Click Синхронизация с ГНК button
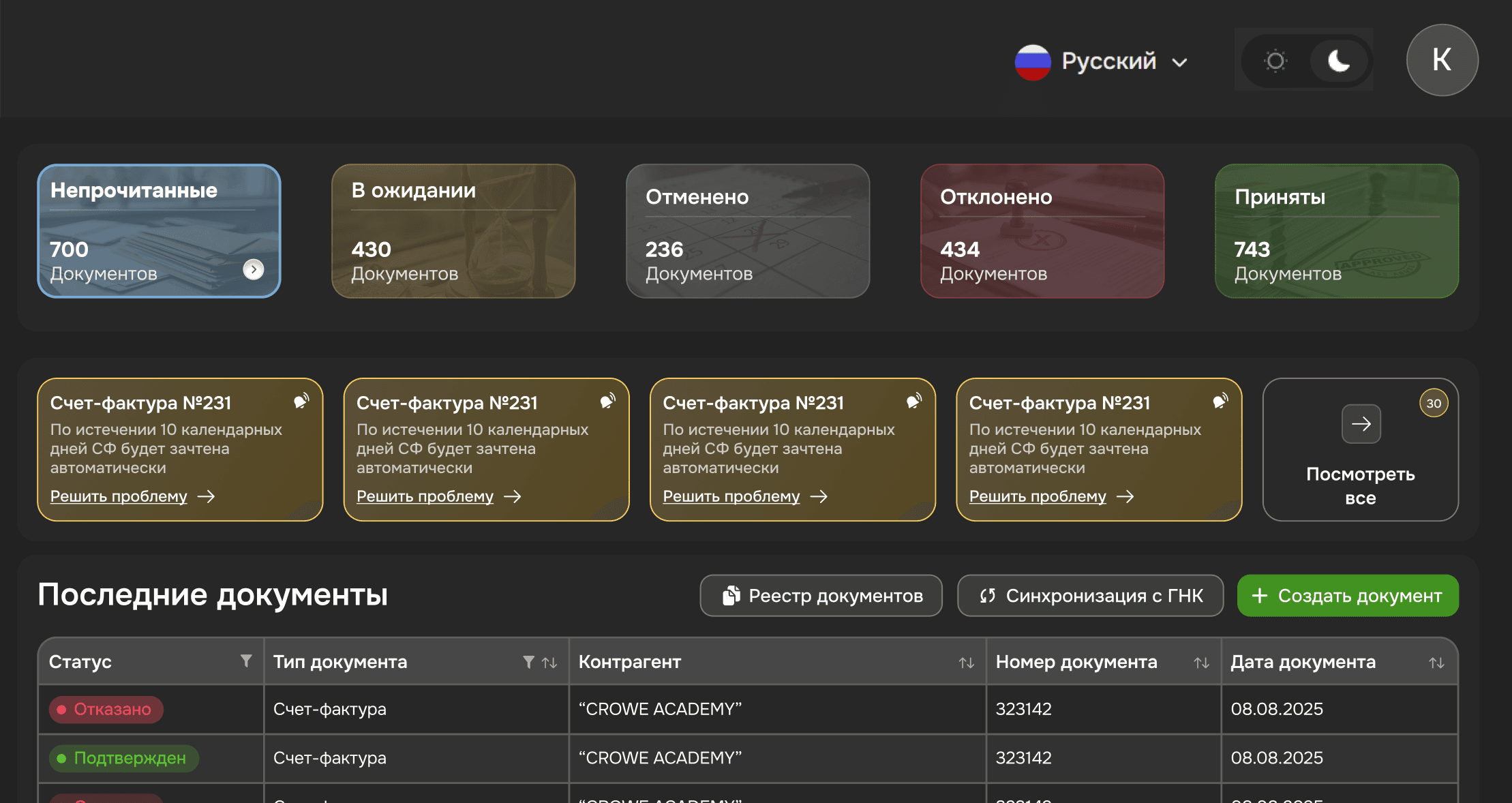Screen dimensions: 1512x803 pos(1090,596)
